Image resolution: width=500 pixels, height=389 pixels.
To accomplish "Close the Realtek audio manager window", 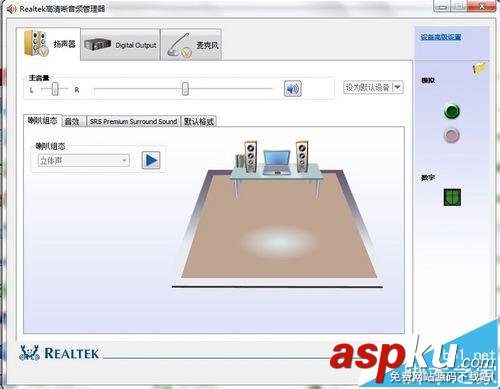I will [482, 6].
